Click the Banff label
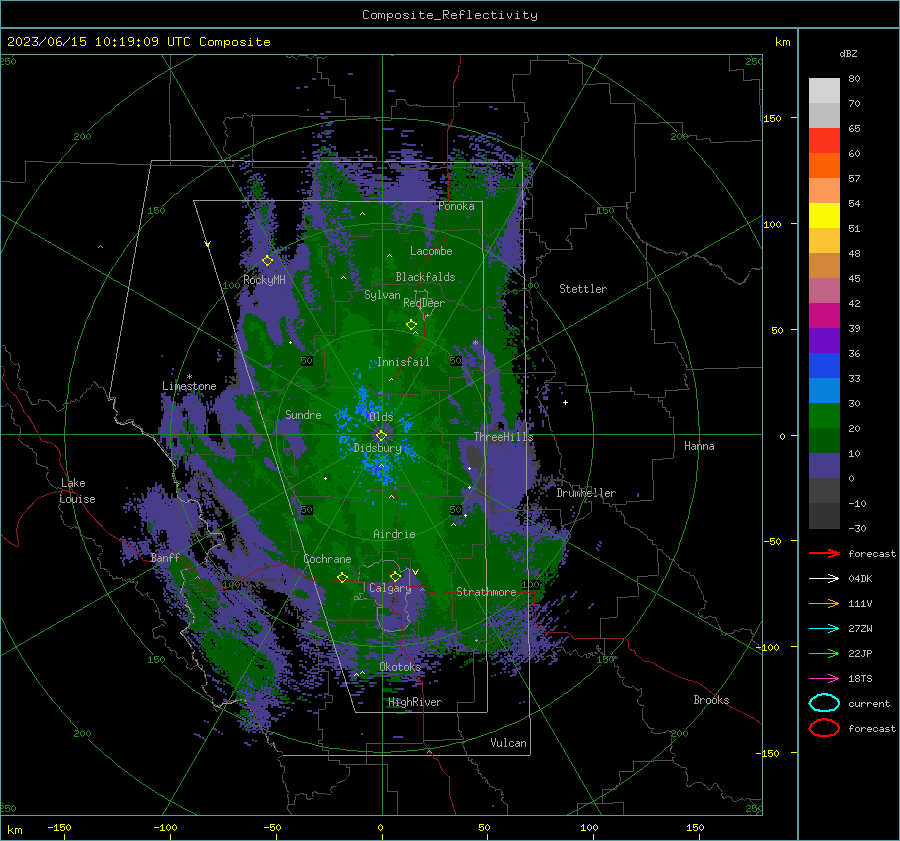The width and height of the screenshot is (900, 841). [x=165, y=557]
